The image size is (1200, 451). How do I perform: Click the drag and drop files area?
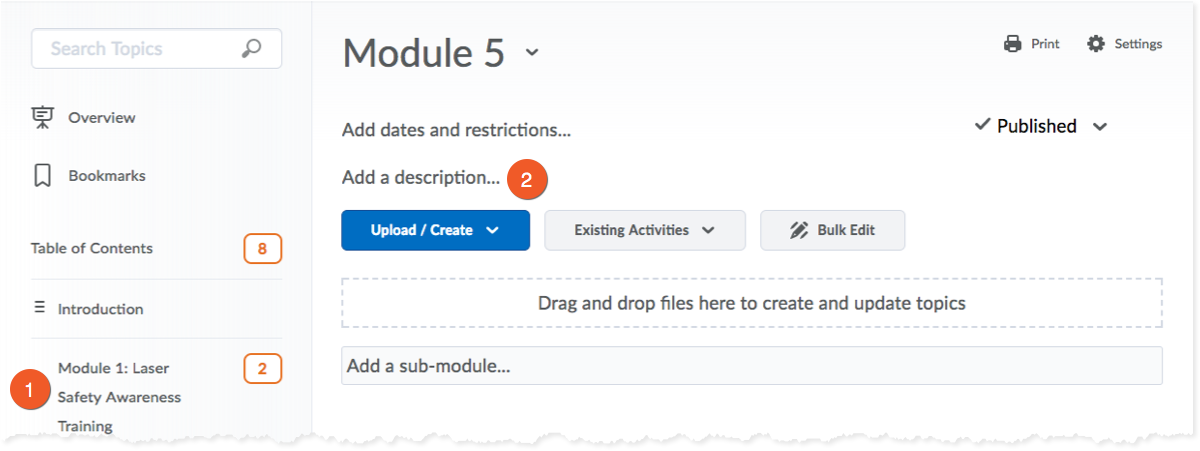[x=751, y=302]
